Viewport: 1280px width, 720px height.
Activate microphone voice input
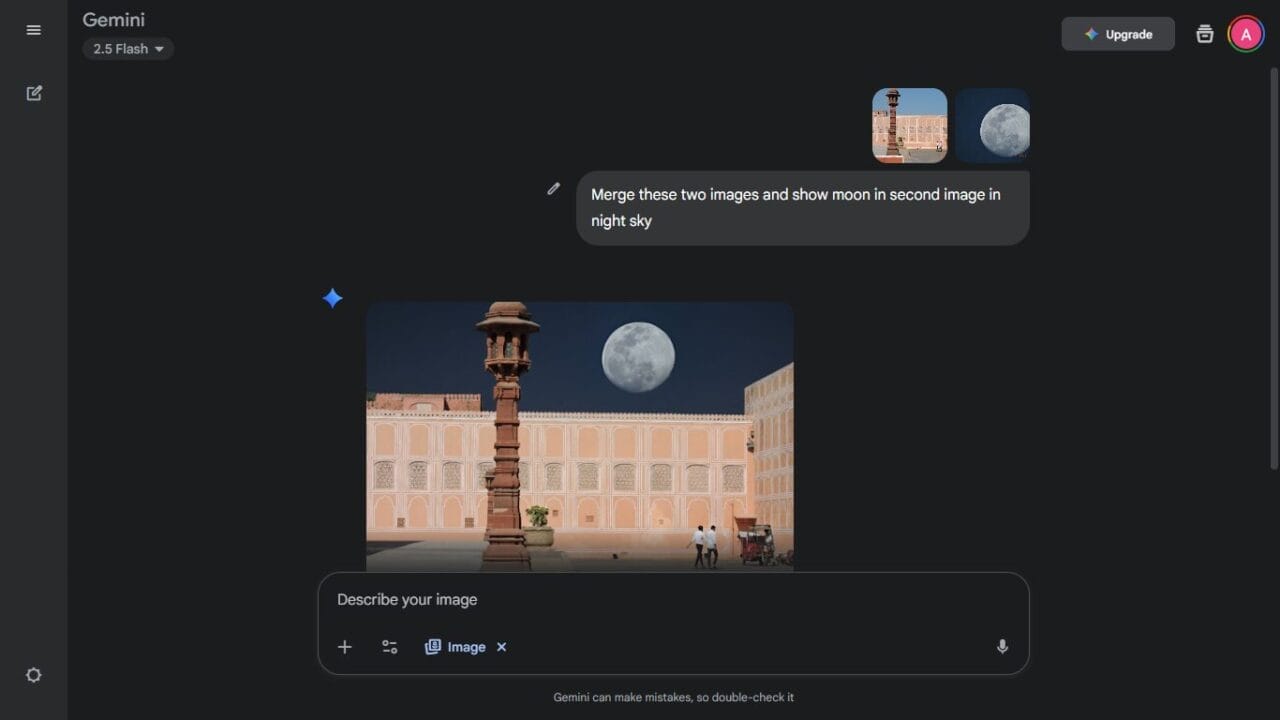pyautogui.click(x=1002, y=647)
